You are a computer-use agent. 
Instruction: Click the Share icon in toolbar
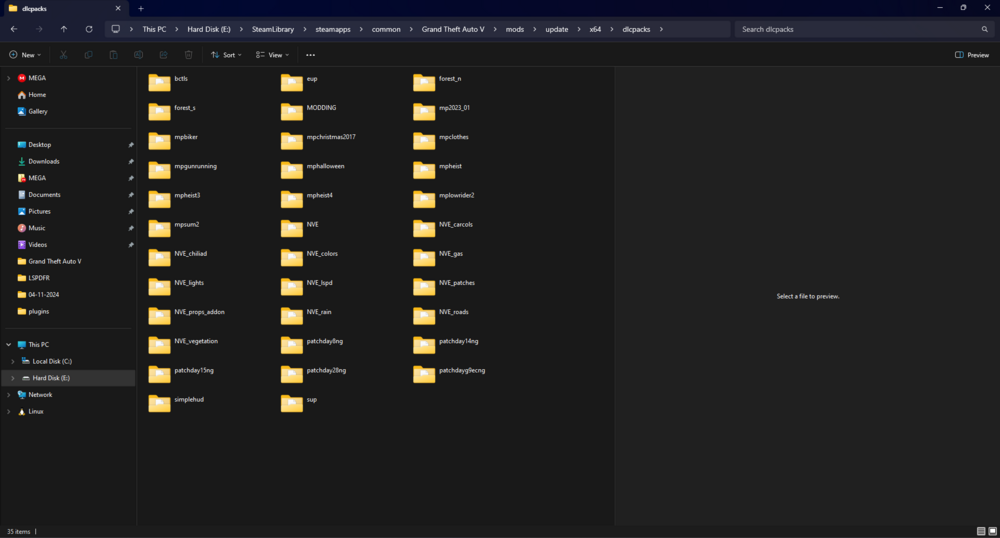click(x=163, y=55)
